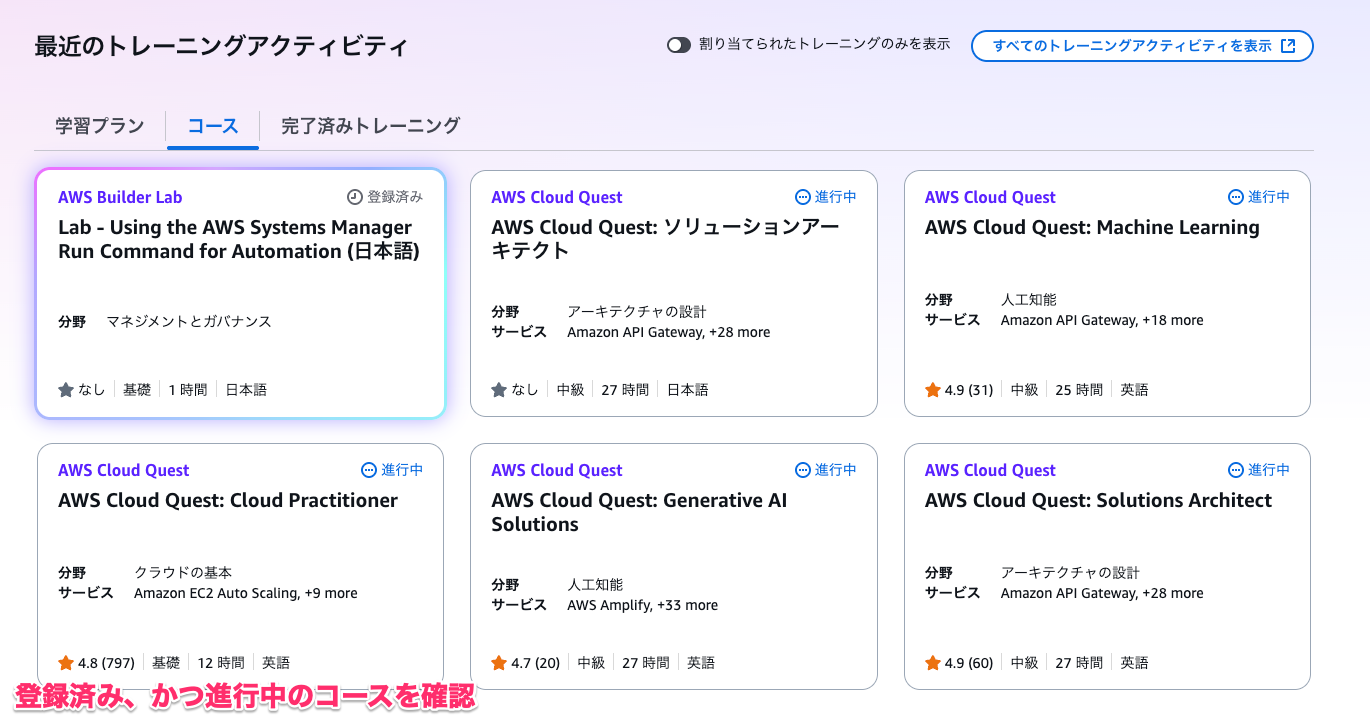The height and width of the screenshot is (723, 1370).
Task: Open AWS Cloud Quest: Cloud Practitioner title
Action: coord(228,501)
